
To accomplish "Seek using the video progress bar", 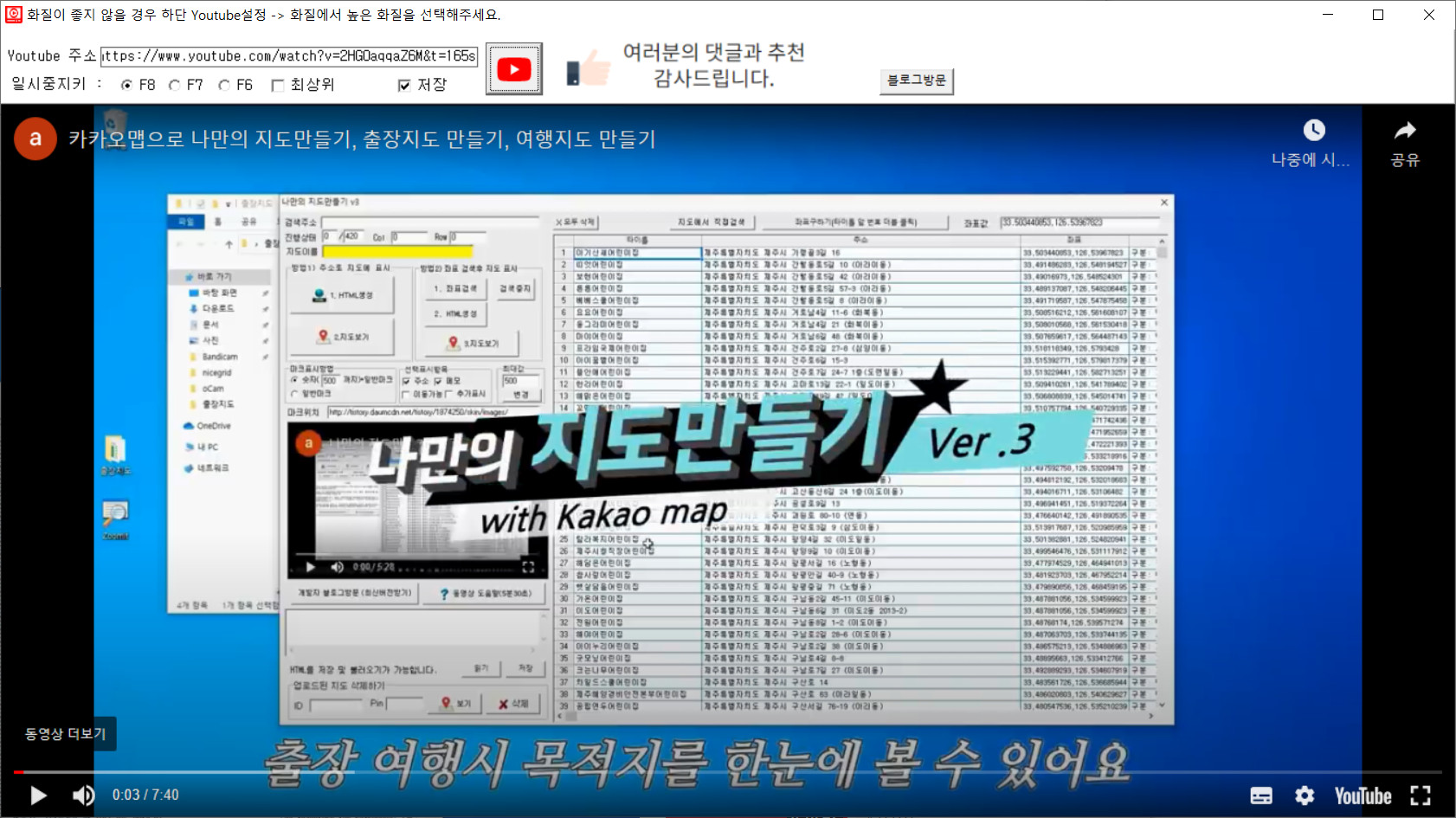I will pos(727,771).
